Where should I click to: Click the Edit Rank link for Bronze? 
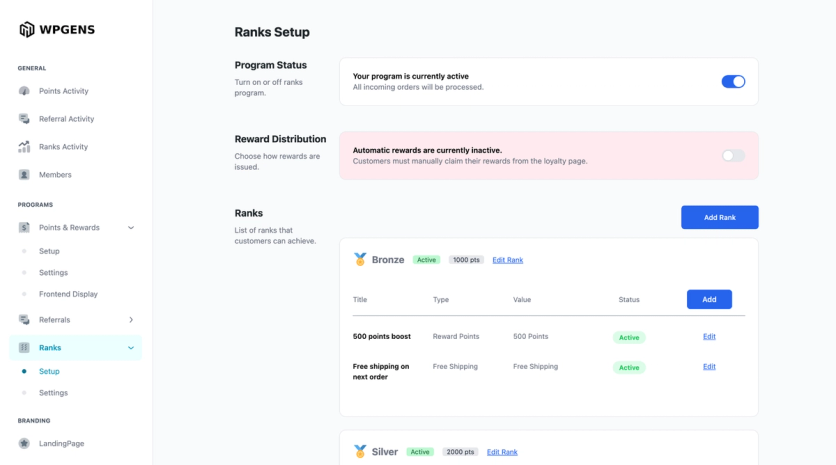[508, 260]
